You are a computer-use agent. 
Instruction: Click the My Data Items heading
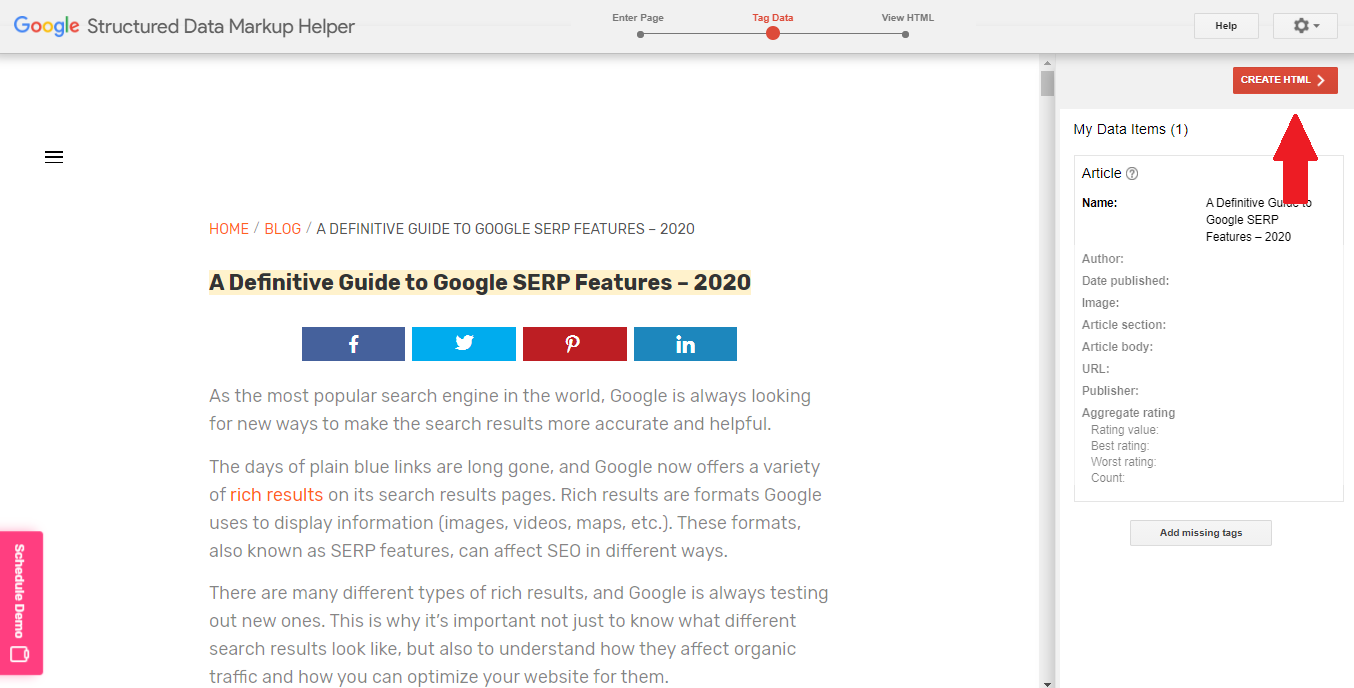click(1131, 129)
